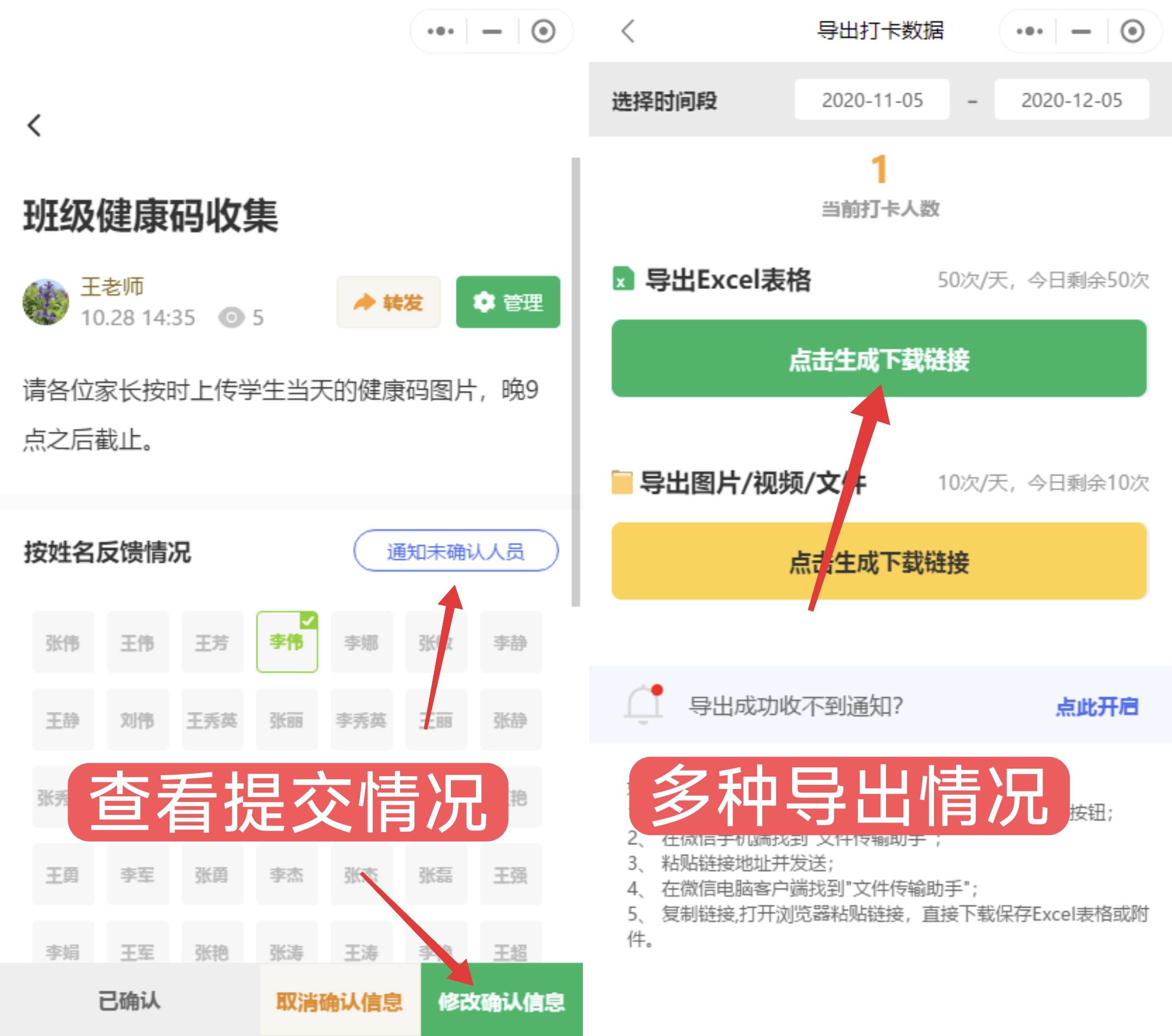Screen dimensions: 1172x1036
Task: Click 取消确认信息 bottom tab
Action: (x=340, y=1001)
